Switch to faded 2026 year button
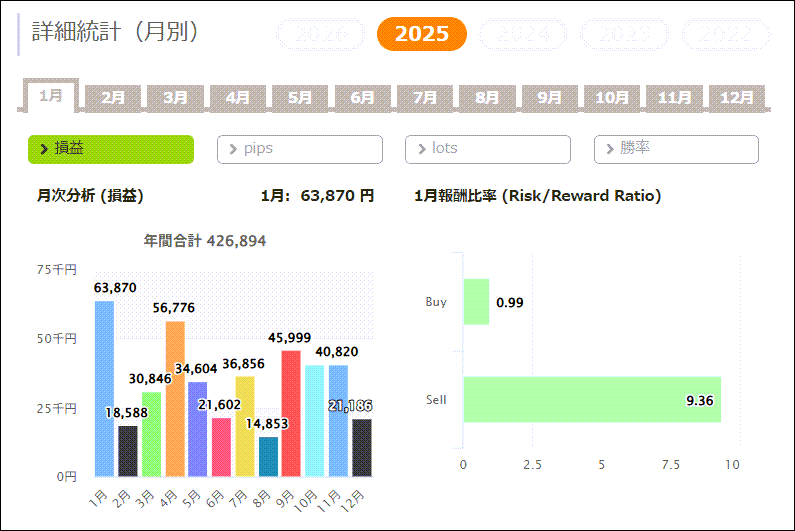This screenshot has width=795, height=531. [x=320, y=34]
